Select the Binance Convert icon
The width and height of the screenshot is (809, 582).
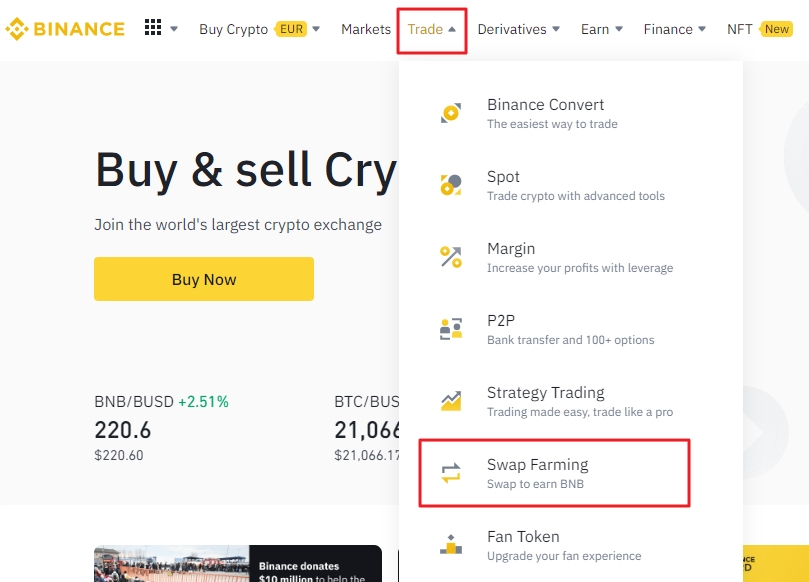coord(450,112)
